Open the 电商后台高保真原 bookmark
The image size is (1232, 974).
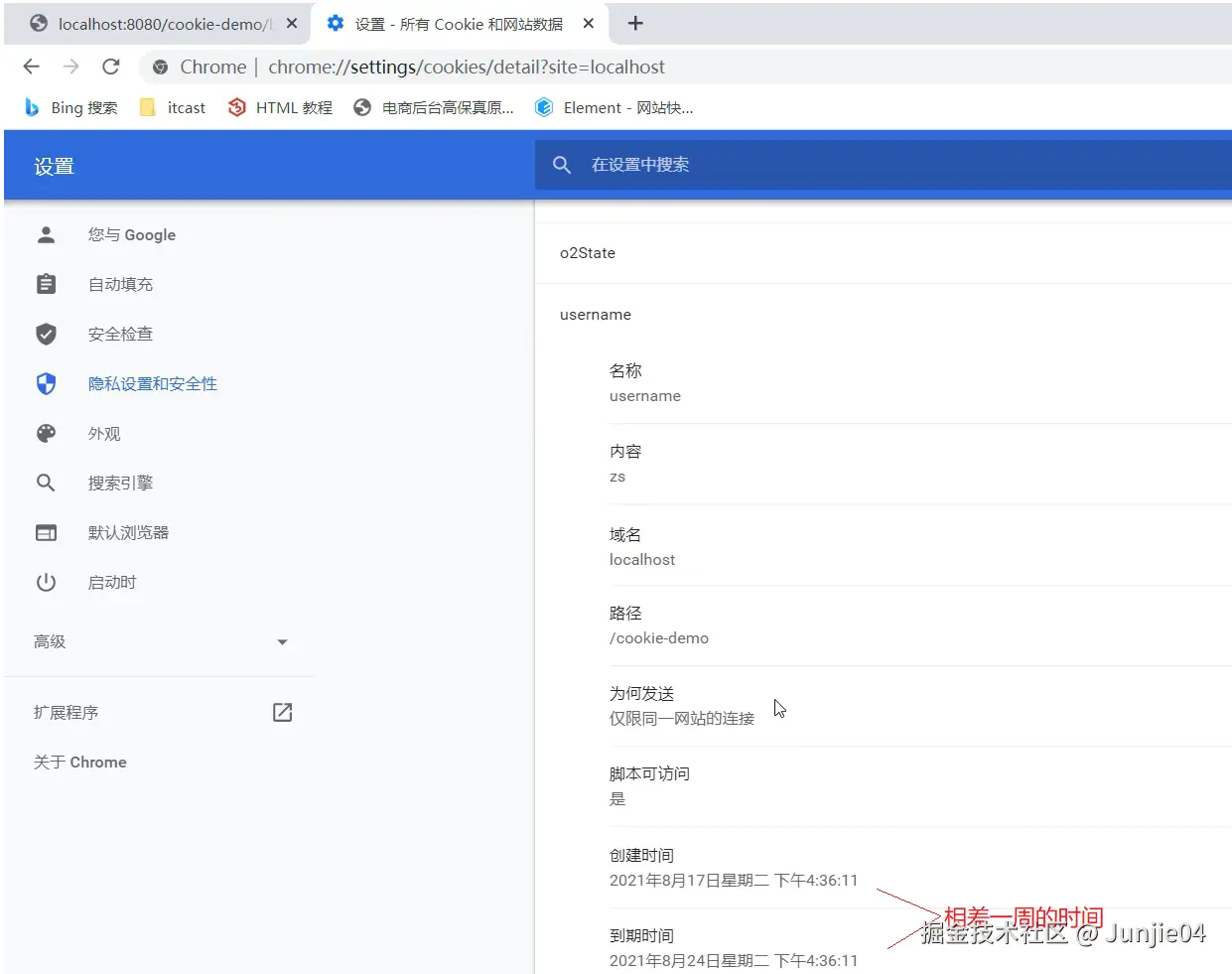(x=434, y=107)
